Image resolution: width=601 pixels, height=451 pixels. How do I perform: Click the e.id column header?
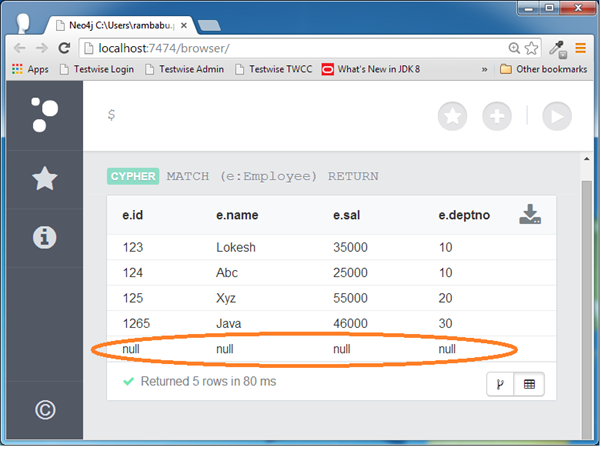tap(133, 215)
